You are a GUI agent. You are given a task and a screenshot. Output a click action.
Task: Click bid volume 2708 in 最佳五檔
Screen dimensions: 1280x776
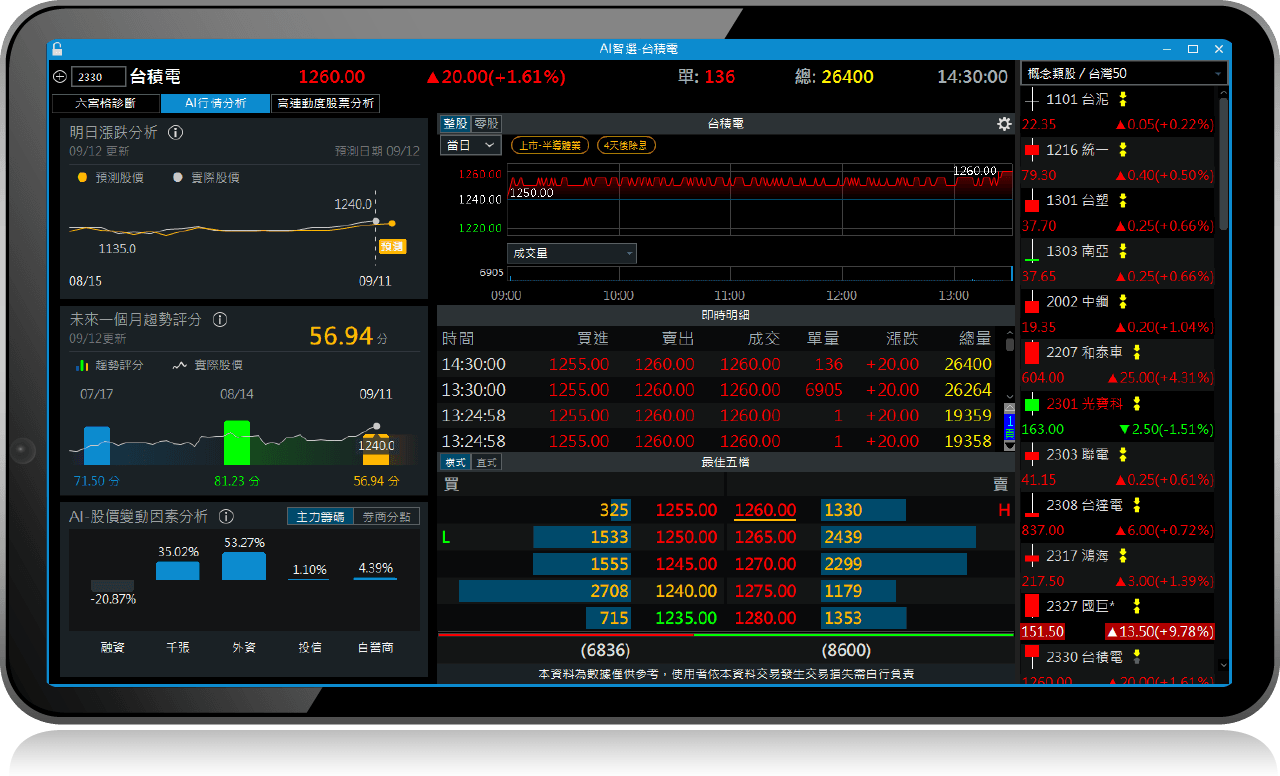609,591
